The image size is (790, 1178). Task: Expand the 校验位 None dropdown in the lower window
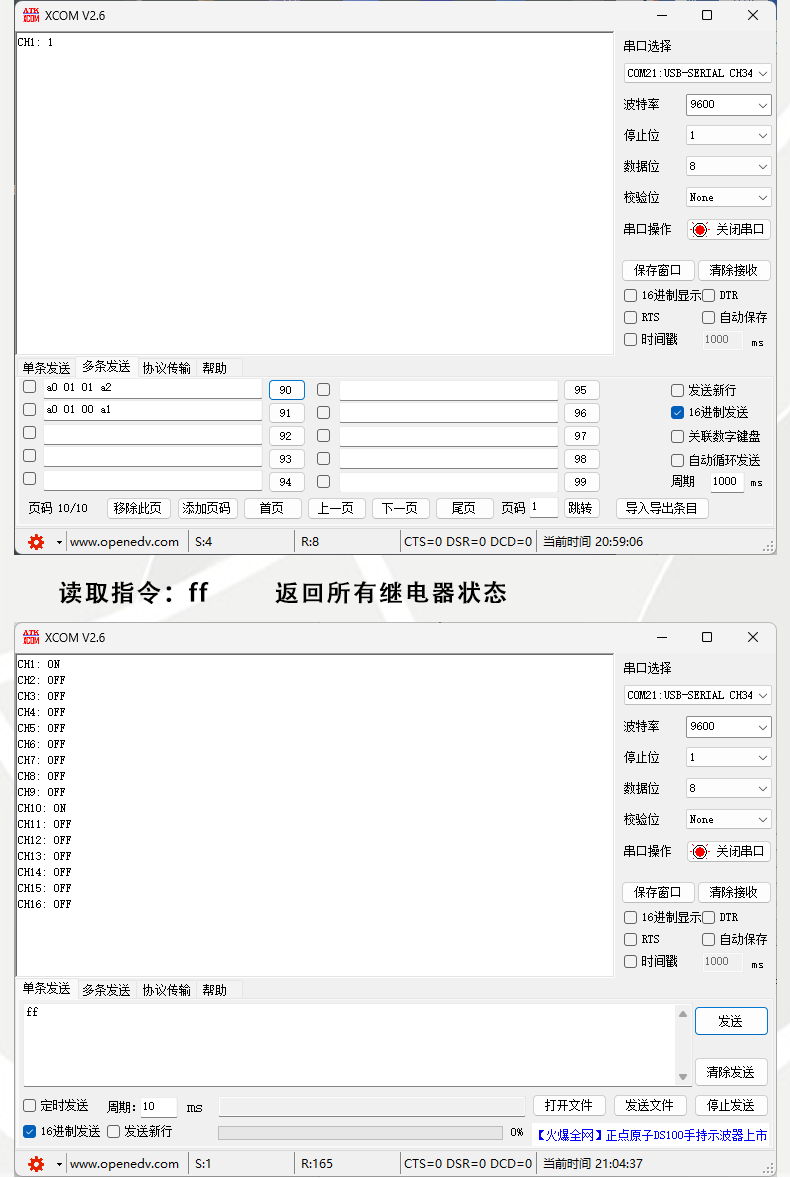[728, 819]
